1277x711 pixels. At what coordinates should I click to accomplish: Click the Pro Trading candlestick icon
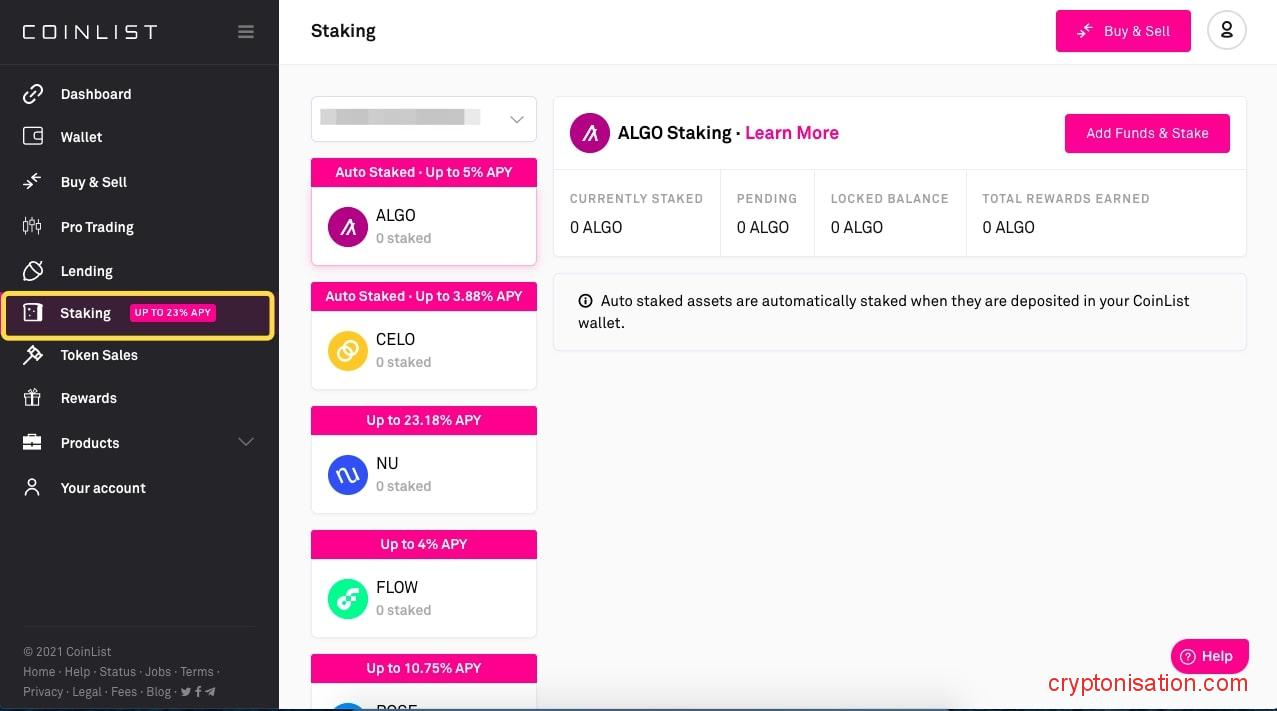pyautogui.click(x=32, y=227)
